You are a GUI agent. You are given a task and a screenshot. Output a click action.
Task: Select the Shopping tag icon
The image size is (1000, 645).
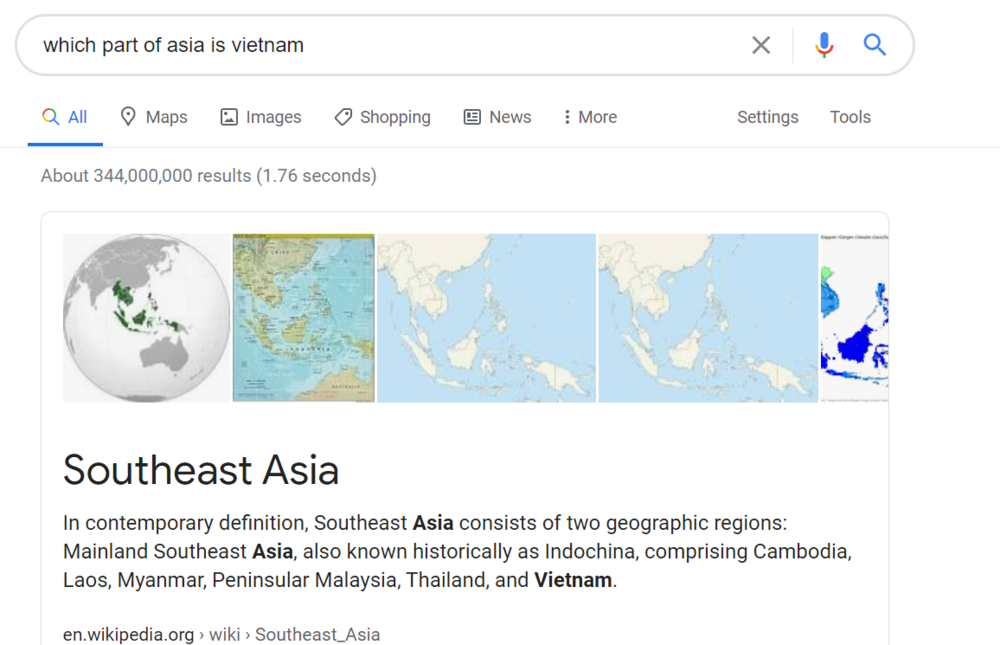click(343, 117)
